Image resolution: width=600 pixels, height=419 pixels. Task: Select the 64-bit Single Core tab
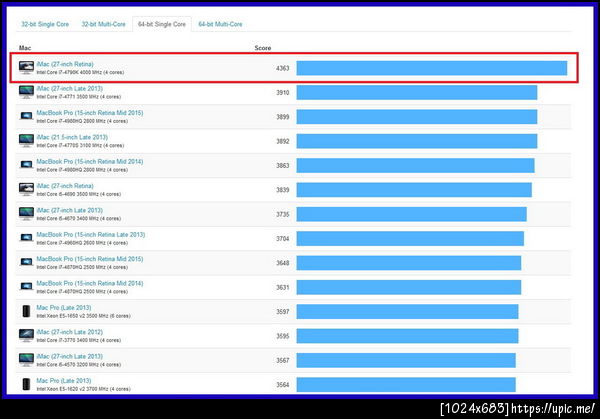(161, 24)
